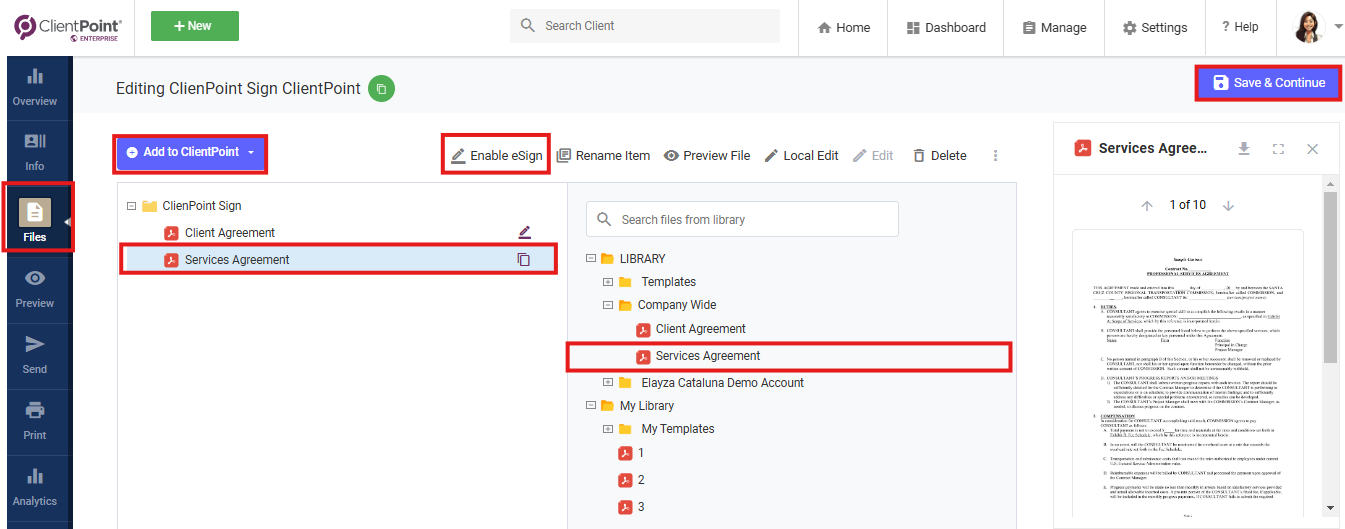The height and width of the screenshot is (529, 1345).
Task: Open the more options vertical dots menu
Action: (x=995, y=155)
